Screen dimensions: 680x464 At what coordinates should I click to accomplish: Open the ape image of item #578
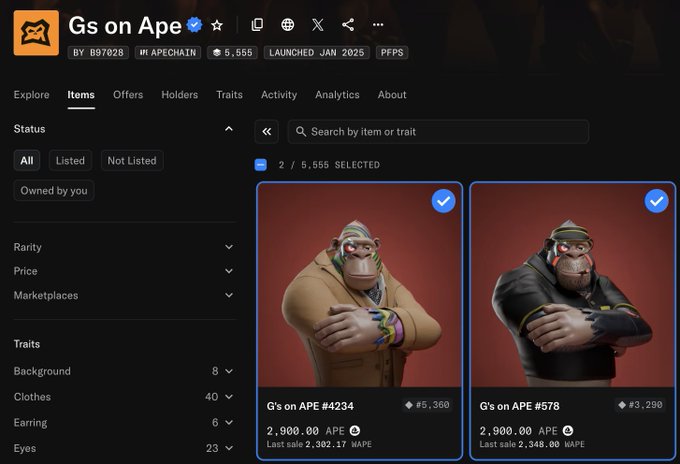coord(572,285)
